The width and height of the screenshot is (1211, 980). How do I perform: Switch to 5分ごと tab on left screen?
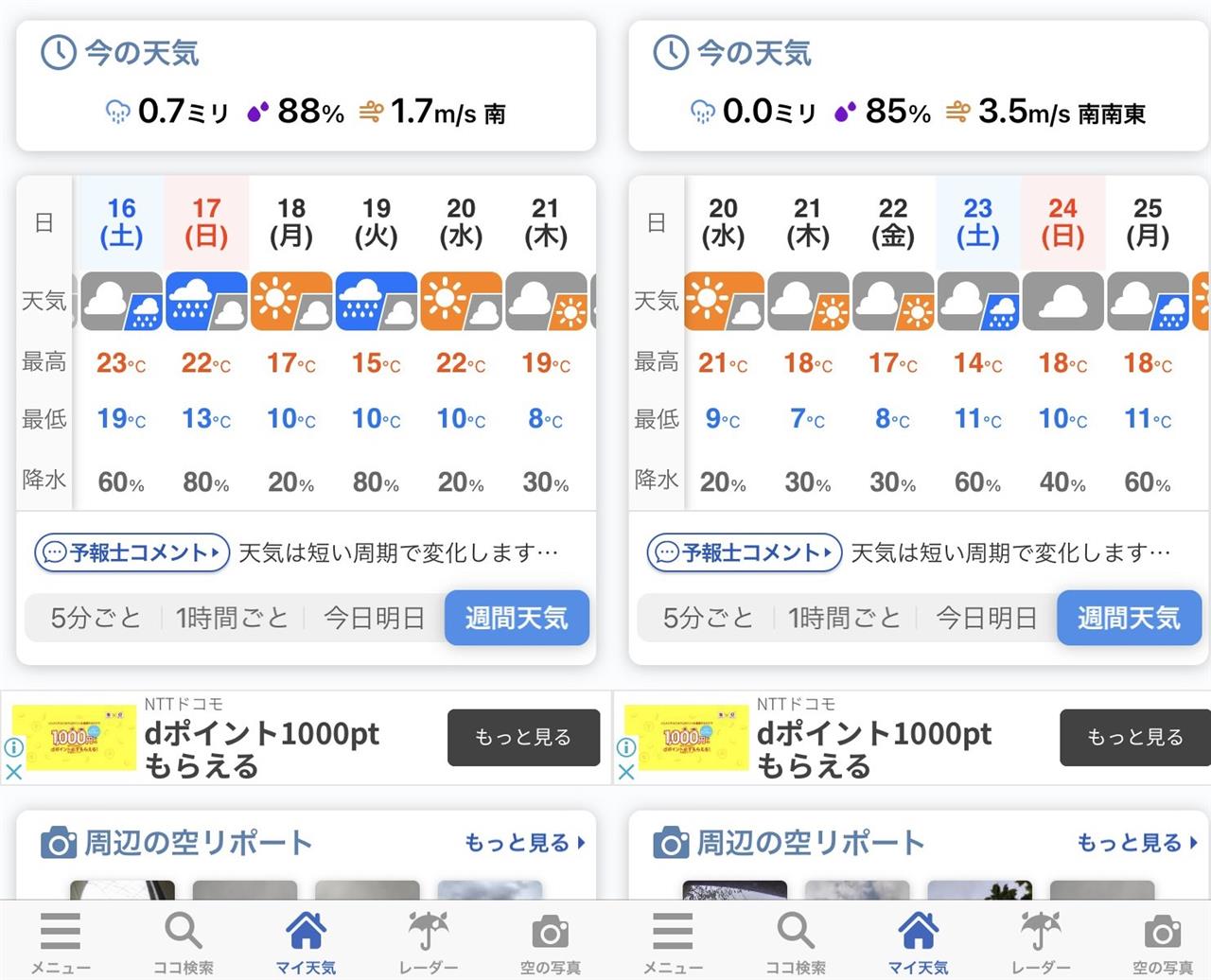(x=95, y=619)
